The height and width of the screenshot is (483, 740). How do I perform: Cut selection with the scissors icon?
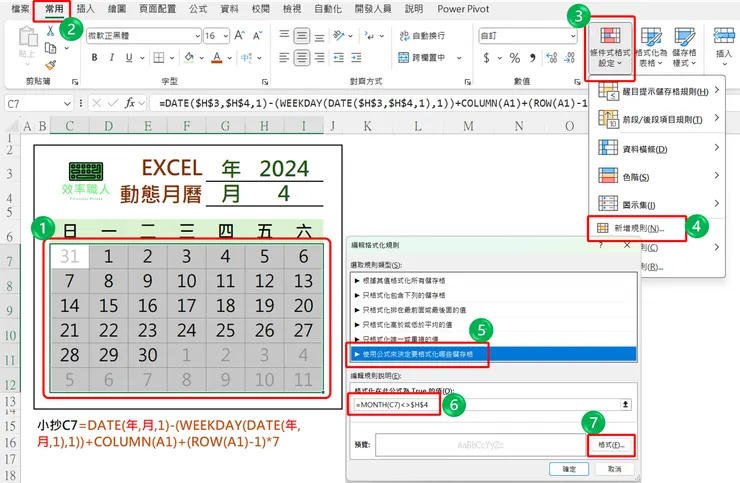pyautogui.click(x=50, y=32)
